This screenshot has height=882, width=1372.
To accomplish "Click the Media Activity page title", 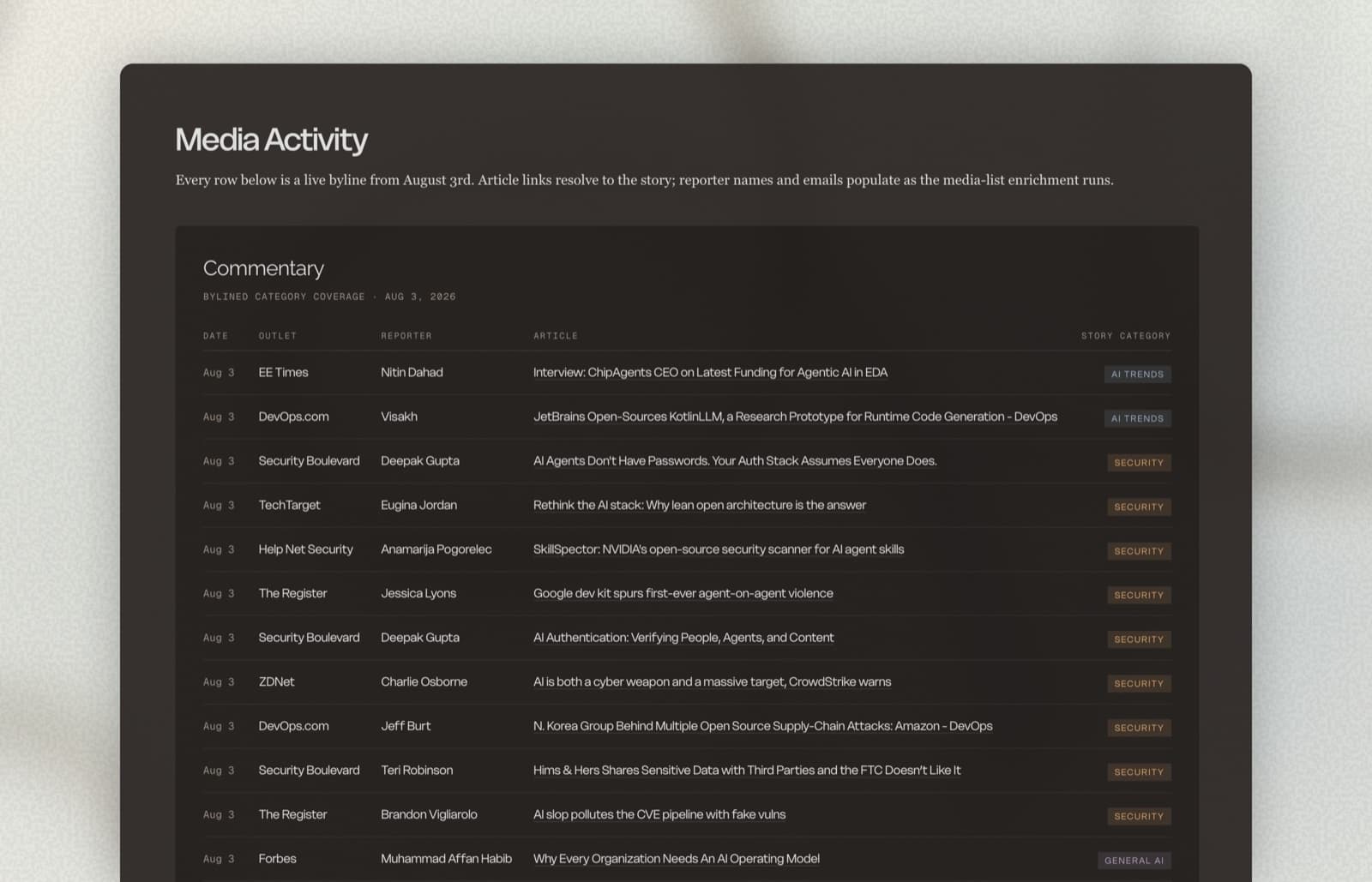I will [271, 140].
